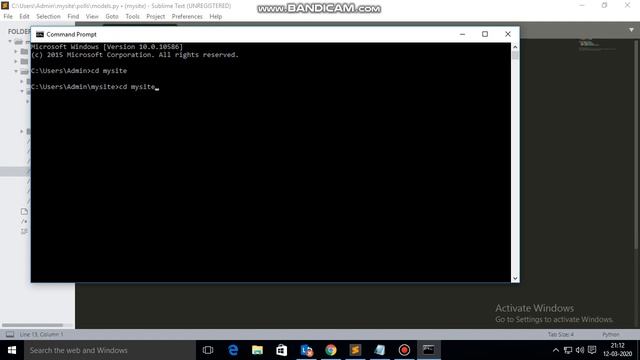Screen dimensions: 640x360
Task: Open File Explorer from the taskbar
Action: 257,350
